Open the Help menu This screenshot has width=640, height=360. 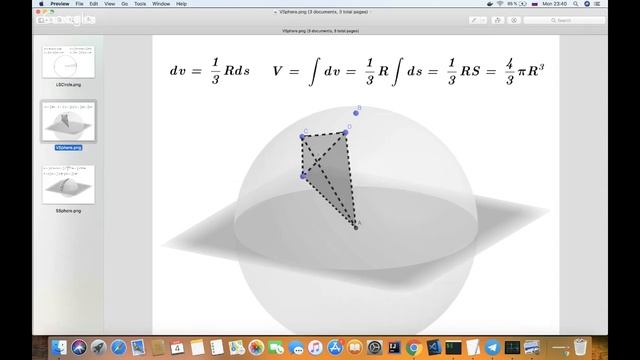point(181,4)
